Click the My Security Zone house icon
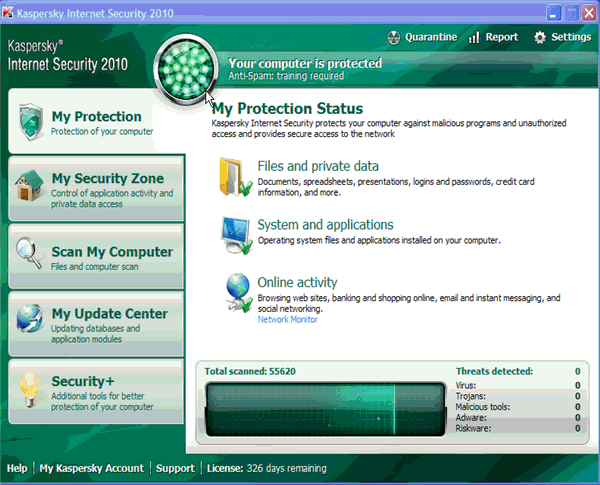Screen dimensions: 600x485 pos(29,186)
